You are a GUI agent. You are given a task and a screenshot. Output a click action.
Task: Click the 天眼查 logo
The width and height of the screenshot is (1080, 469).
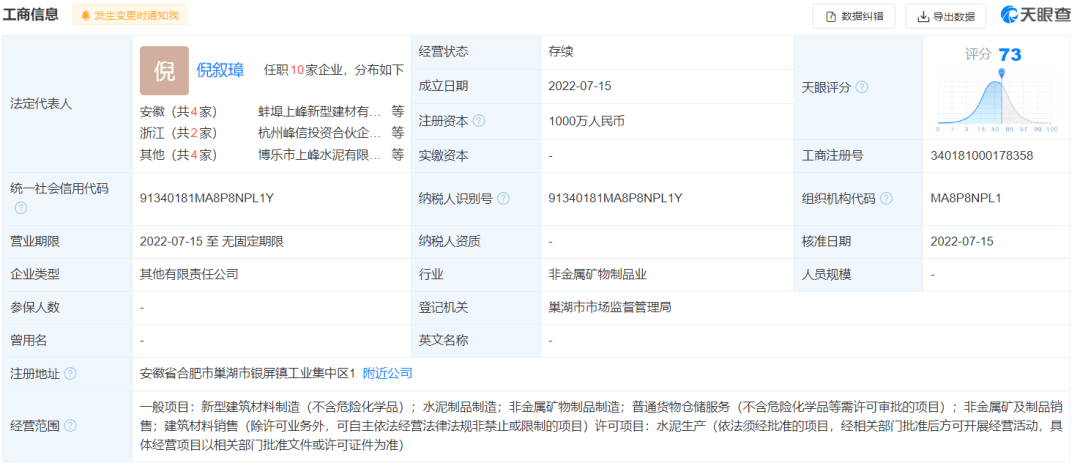point(1035,15)
